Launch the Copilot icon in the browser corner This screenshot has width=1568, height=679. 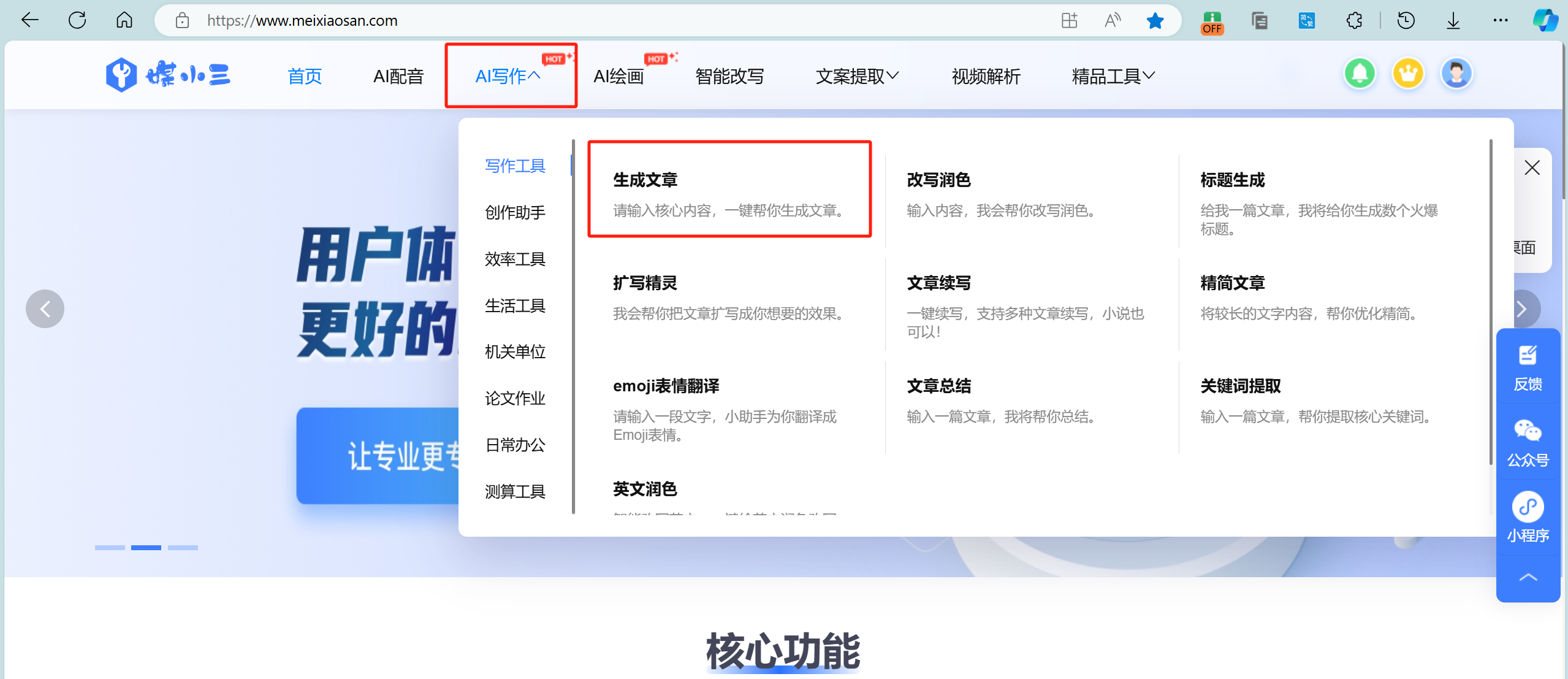tap(1545, 20)
